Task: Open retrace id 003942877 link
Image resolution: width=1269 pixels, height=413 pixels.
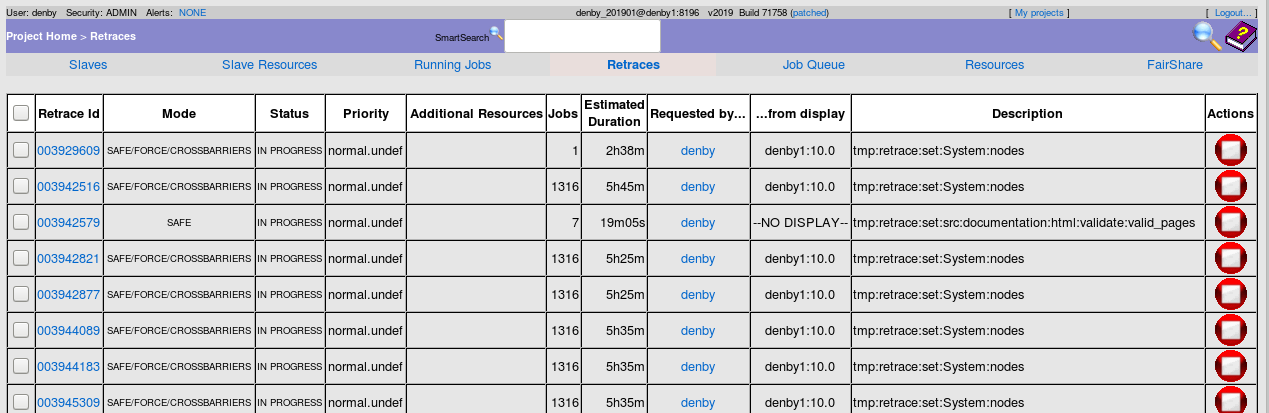Action: (x=68, y=295)
